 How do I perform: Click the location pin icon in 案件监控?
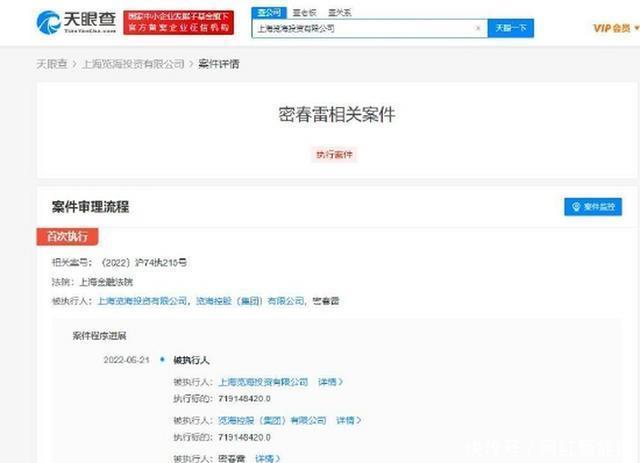[576, 207]
